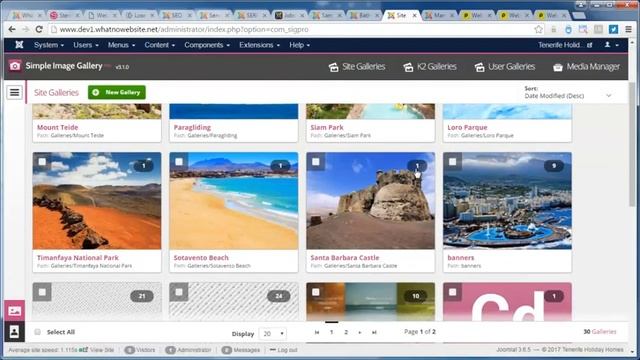Go to first page of galleries
640x360 pixels.
click(317, 332)
